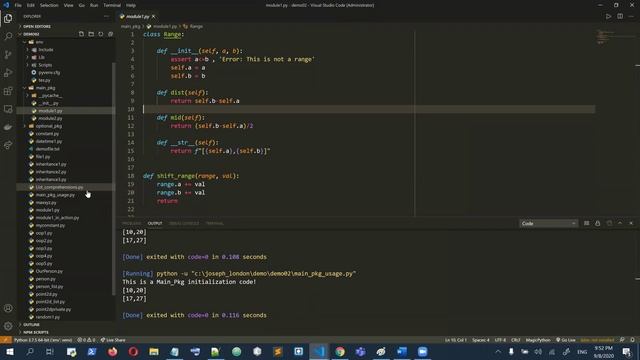The width and height of the screenshot is (640, 360).
Task: Clear the output panel
Action: [587, 223]
